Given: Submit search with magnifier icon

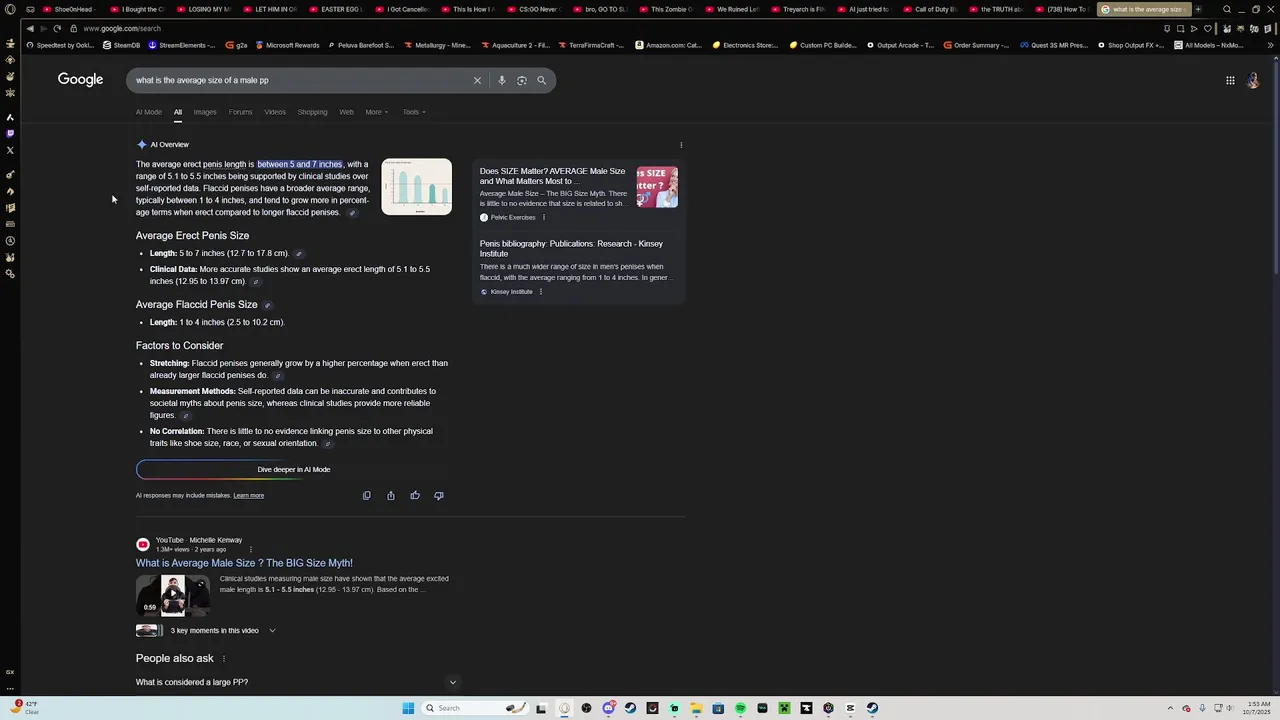Looking at the screenshot, I should (542, 80).
